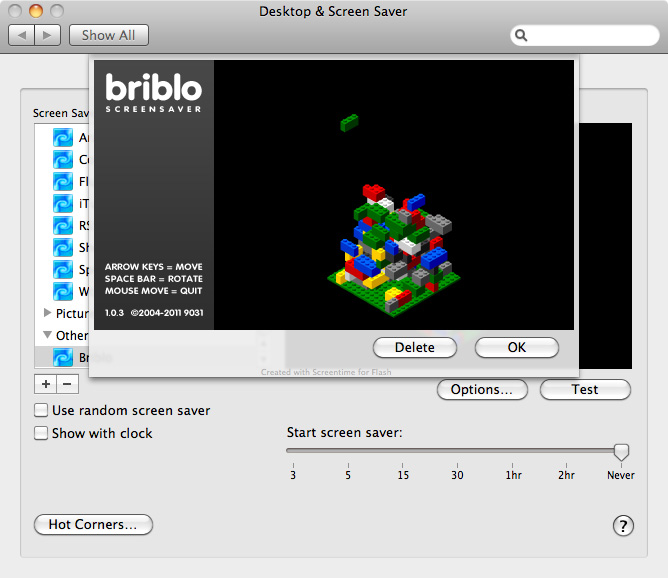668x578 pixels.
Task: Go back with the left arrow
Action: (22, 35)
